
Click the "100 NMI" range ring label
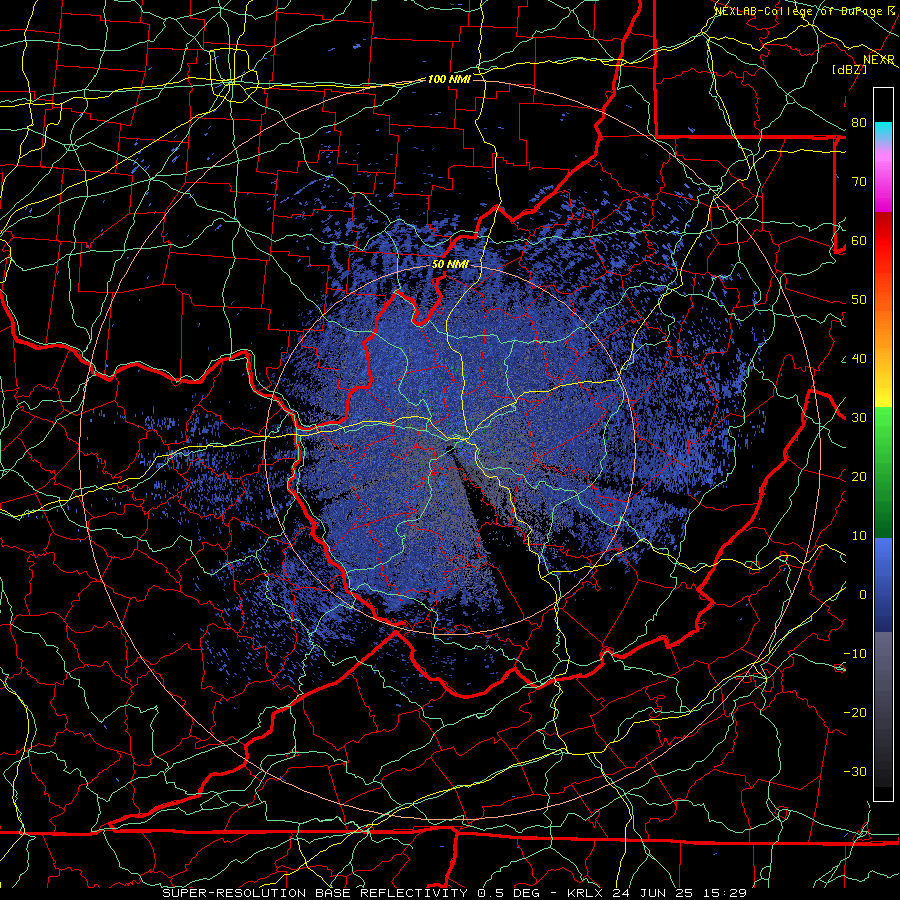449,79
